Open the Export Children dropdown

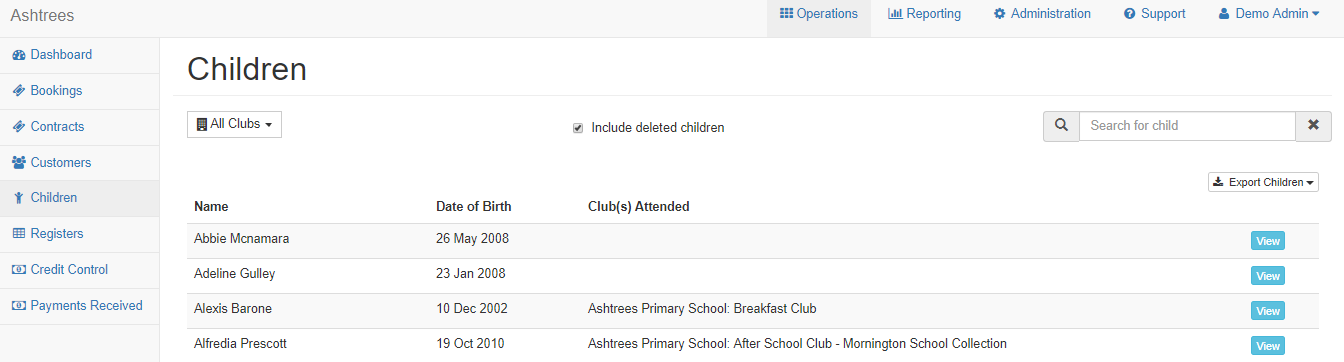click(x=1263, y=182)
